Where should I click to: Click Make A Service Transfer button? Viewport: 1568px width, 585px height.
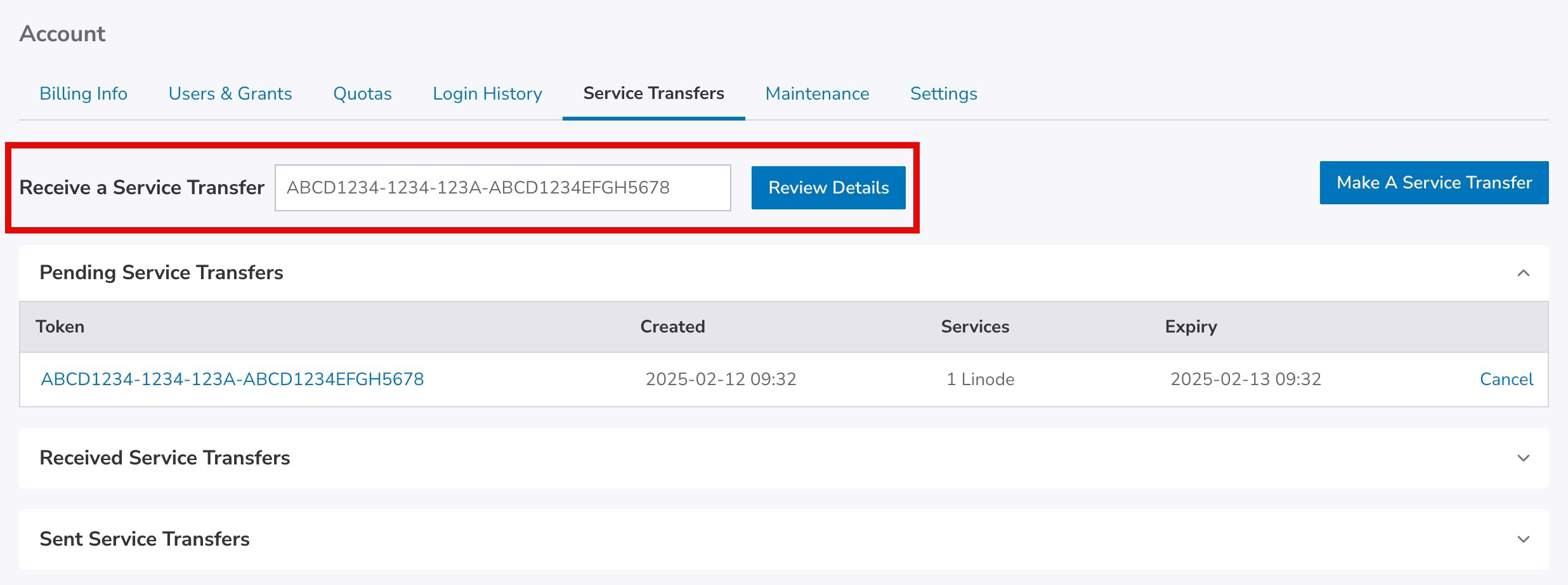(1434, 183)
